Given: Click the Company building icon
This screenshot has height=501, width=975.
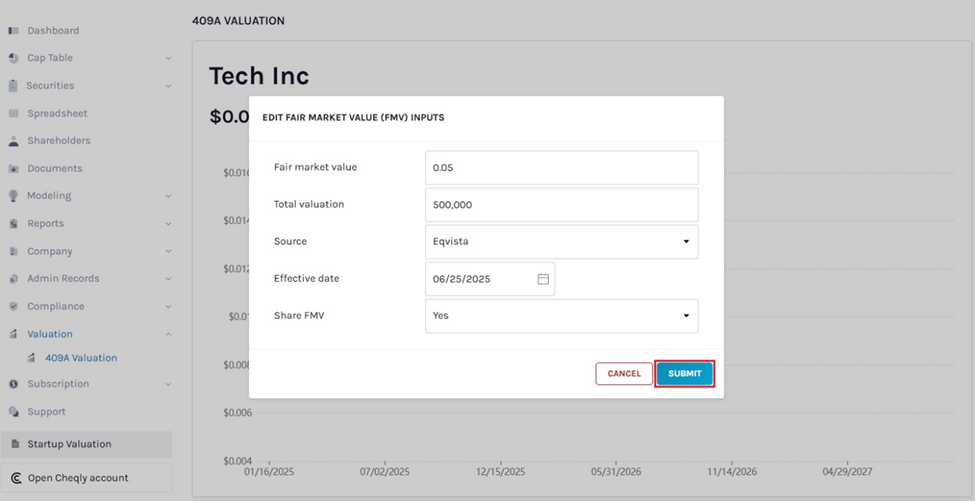Looking at the screenshot, I should [x=14, y=251].
